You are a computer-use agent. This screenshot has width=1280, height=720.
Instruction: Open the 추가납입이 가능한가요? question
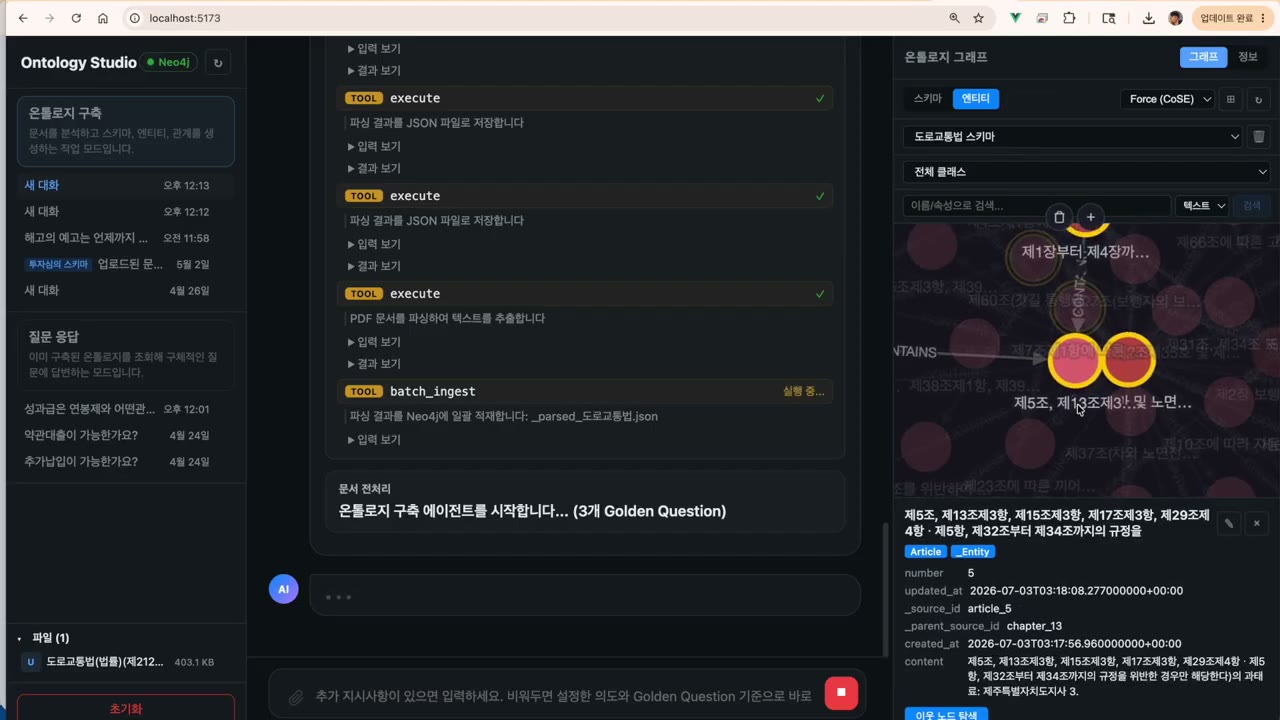tap(126, 461)
